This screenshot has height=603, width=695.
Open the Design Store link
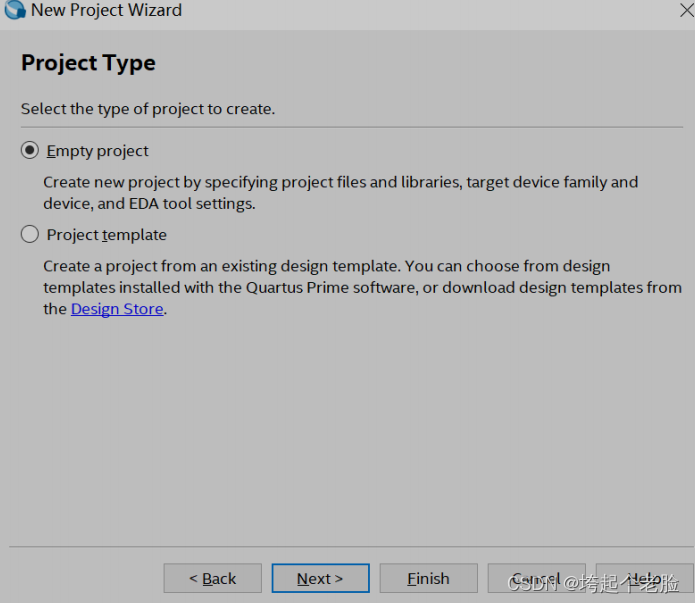[117, 309]
